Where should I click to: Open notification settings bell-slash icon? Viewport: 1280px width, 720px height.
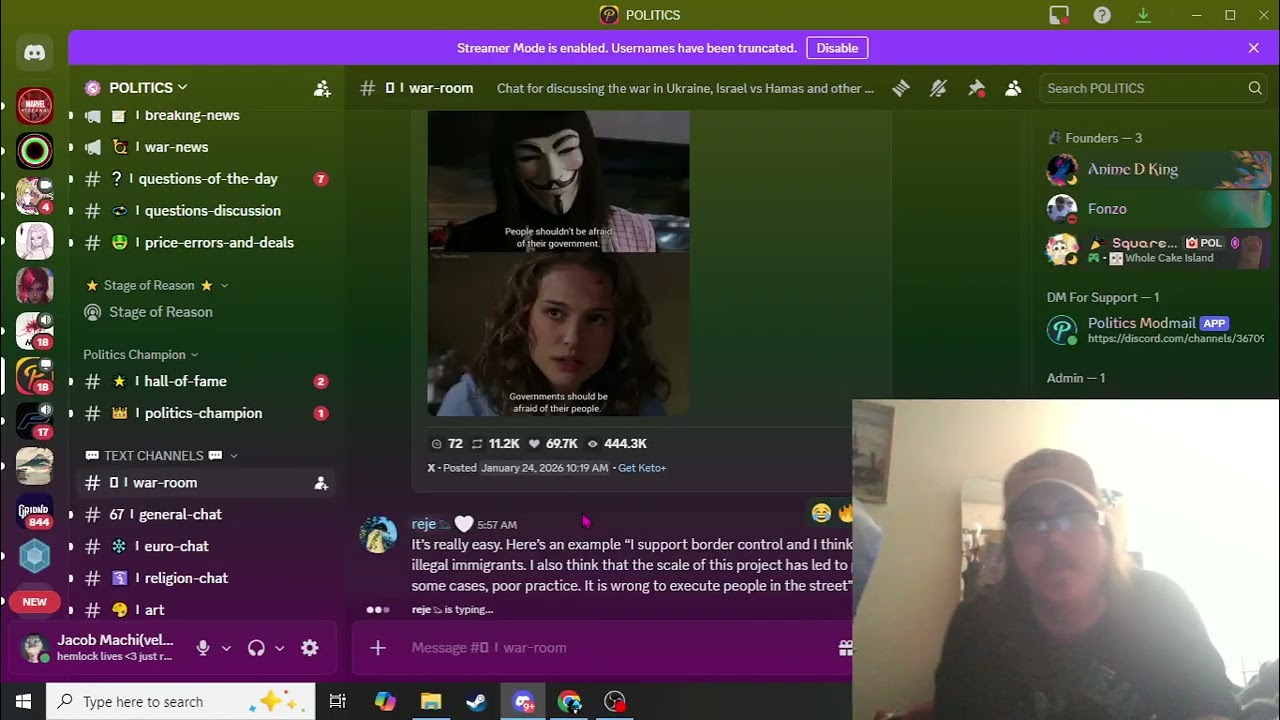(938, 88)
